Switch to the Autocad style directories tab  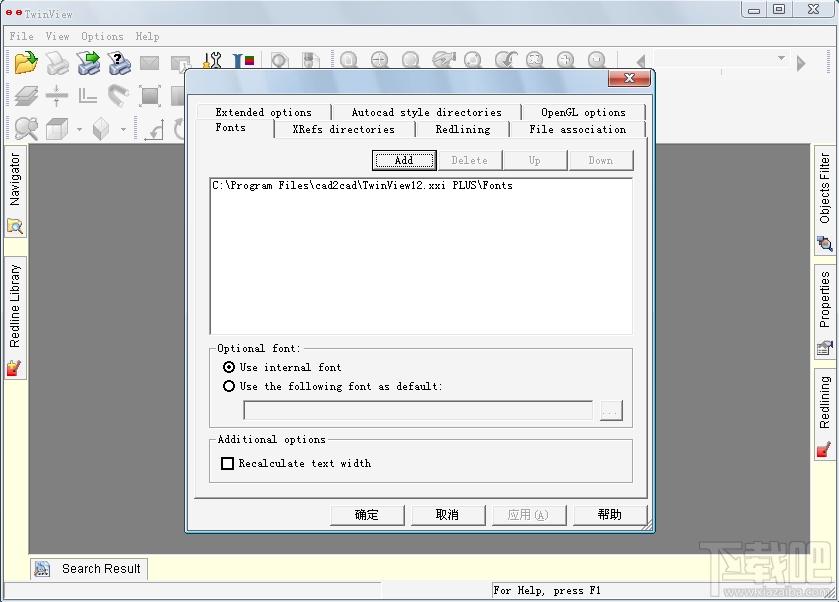(x=426, y=112)
